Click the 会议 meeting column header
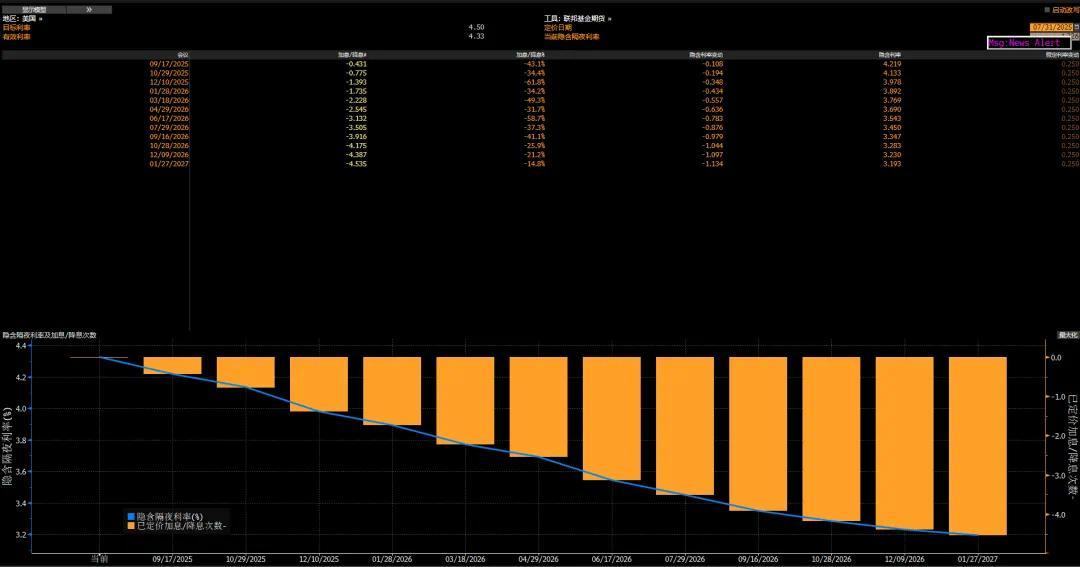 click(183, 55)
